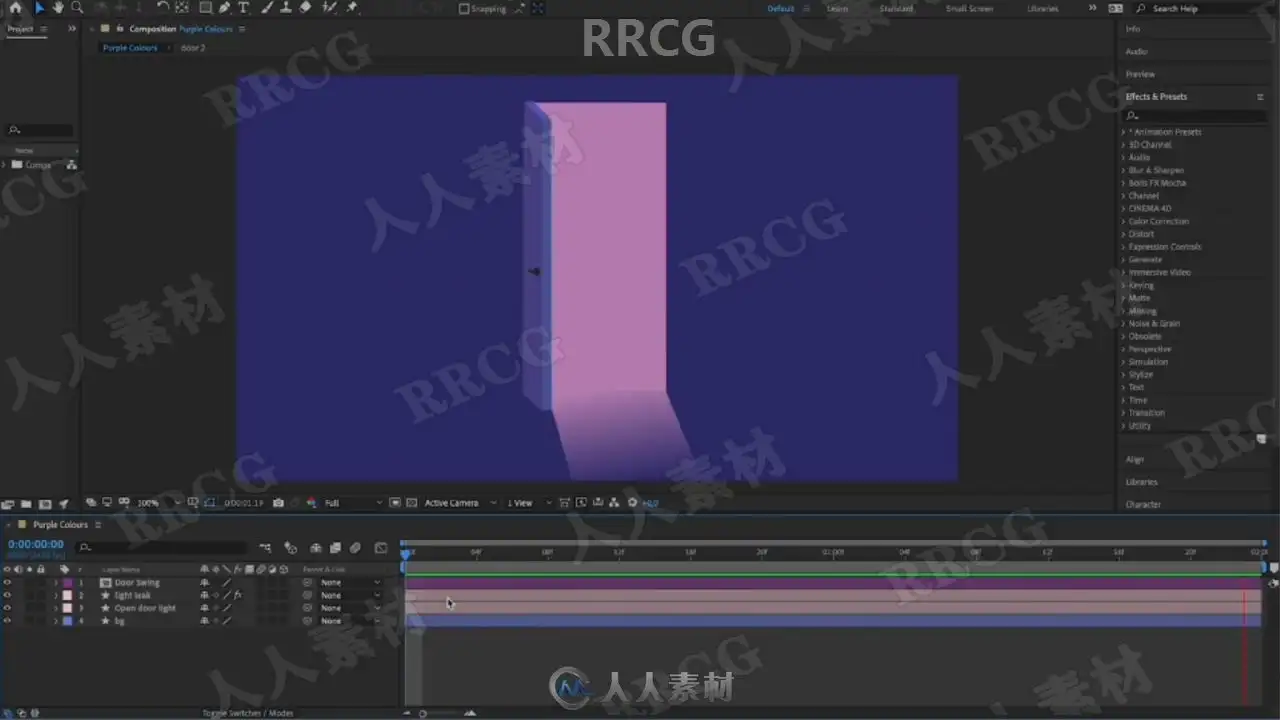1280x720 pixels.
Task: Select the Rotation tool
Action: 162,8
